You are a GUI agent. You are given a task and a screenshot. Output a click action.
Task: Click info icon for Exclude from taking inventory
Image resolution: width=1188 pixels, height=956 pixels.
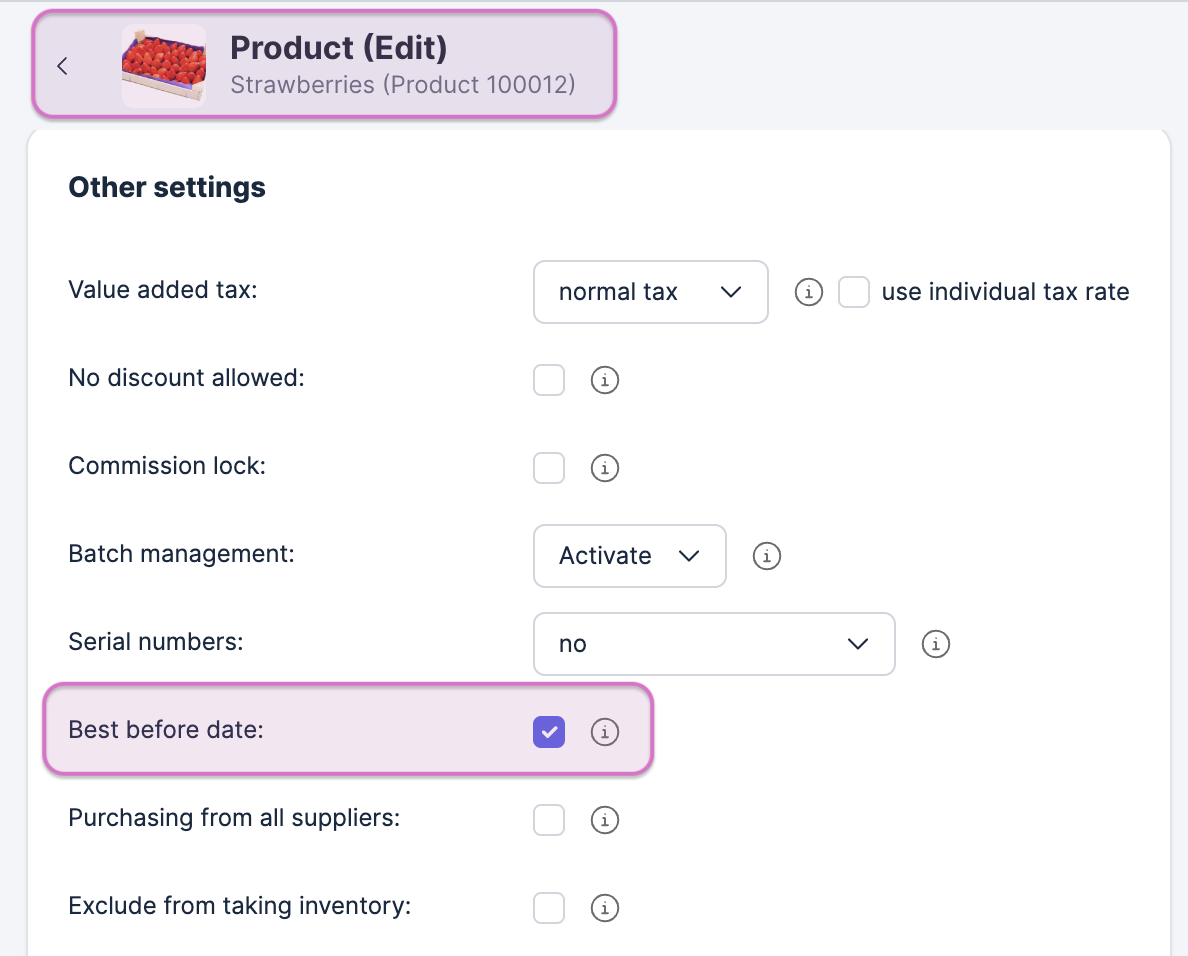click(604, 908)
